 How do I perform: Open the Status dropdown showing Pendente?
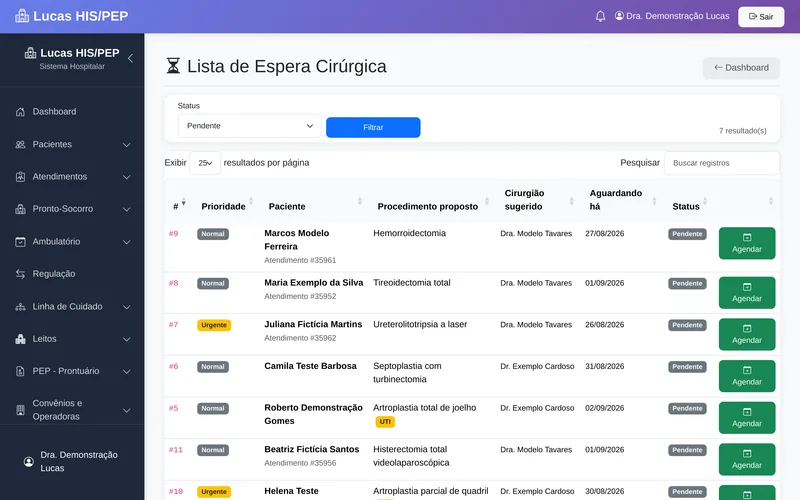(249, 126)
